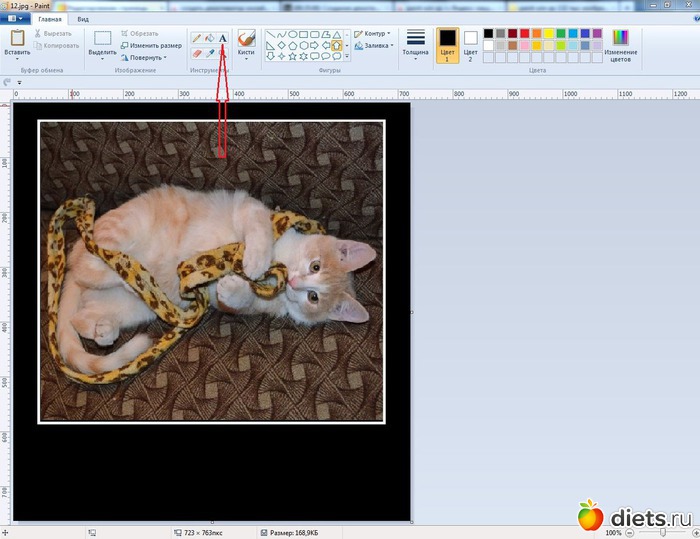Click the Brushes (Кисти) icon
The height and width of the screenshot is (539, 700).
[x=246, y=38]
